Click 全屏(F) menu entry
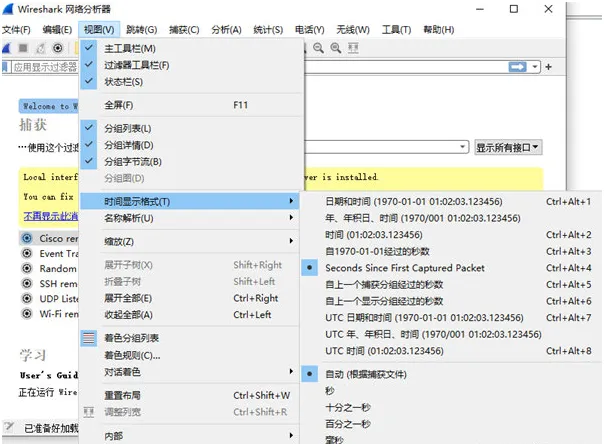This screenshot has width=604, height=444. (190, 105)
